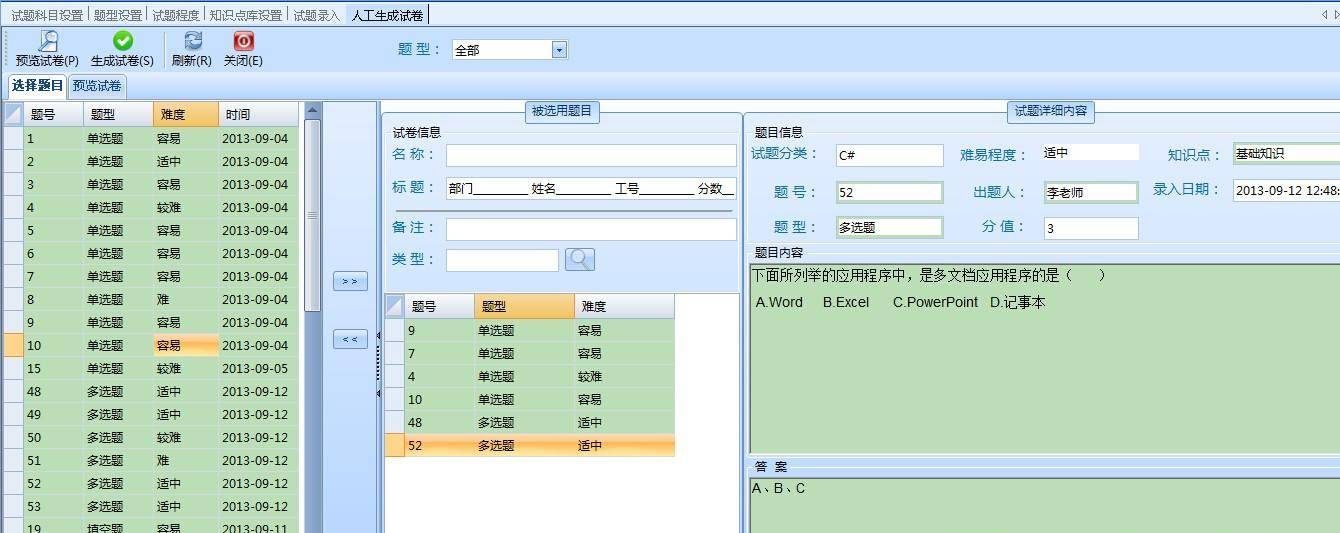The height and width of the screenshot is (533, 1340).
Task: Click the << remove question button
Action: 350,340
